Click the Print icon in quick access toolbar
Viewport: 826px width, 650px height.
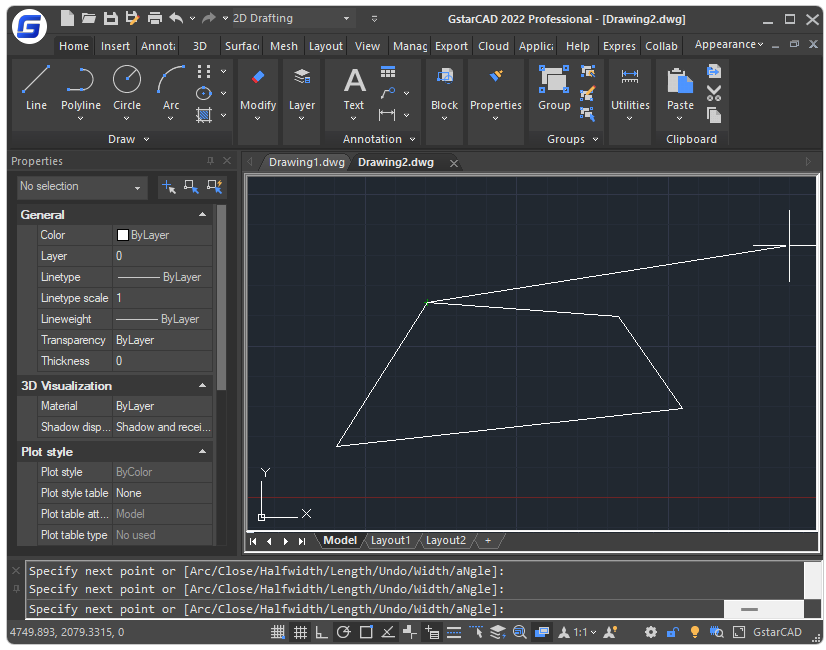coord(154,18)
